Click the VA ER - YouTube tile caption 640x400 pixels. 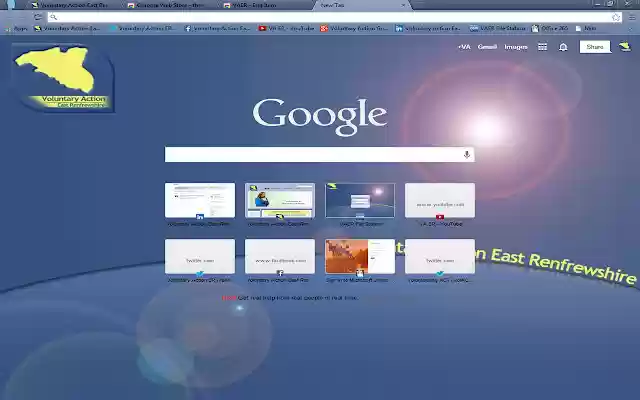[x=440, y=224]
